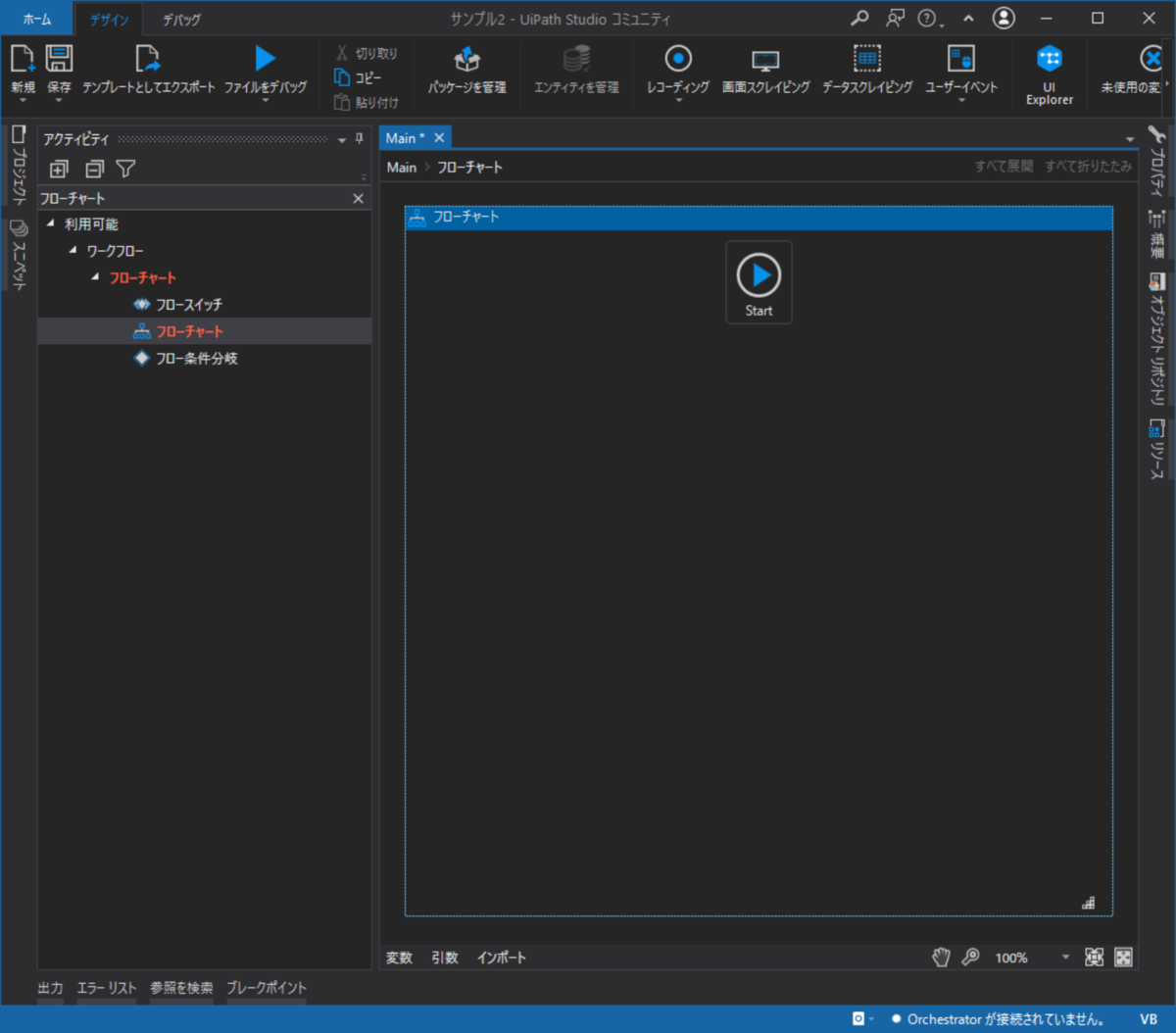Select the フローチャート activity item
This screenshot has width=1176, height=1033.
point(204,331)
